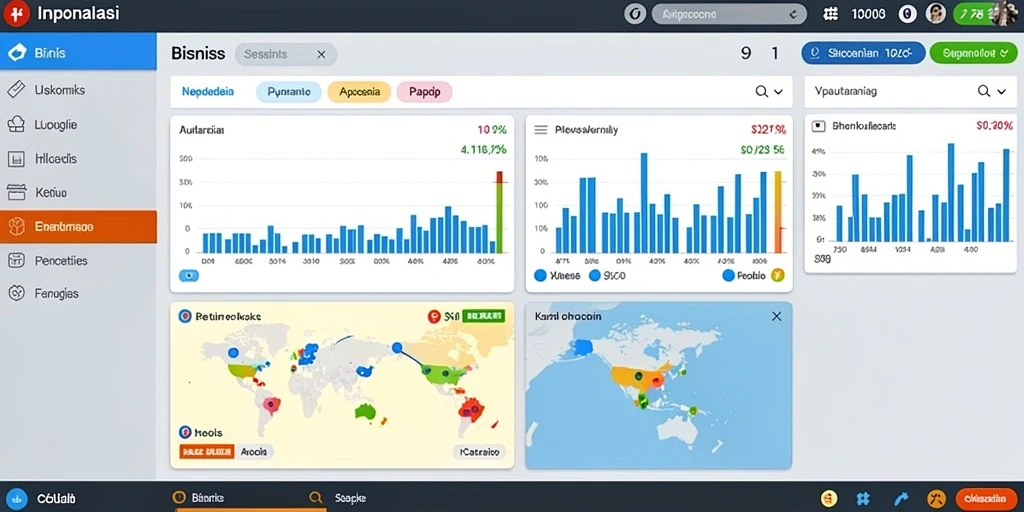
Task: Expand the chevron next to filter search icon
Action: pyautogui.click(x=778, y=92)
